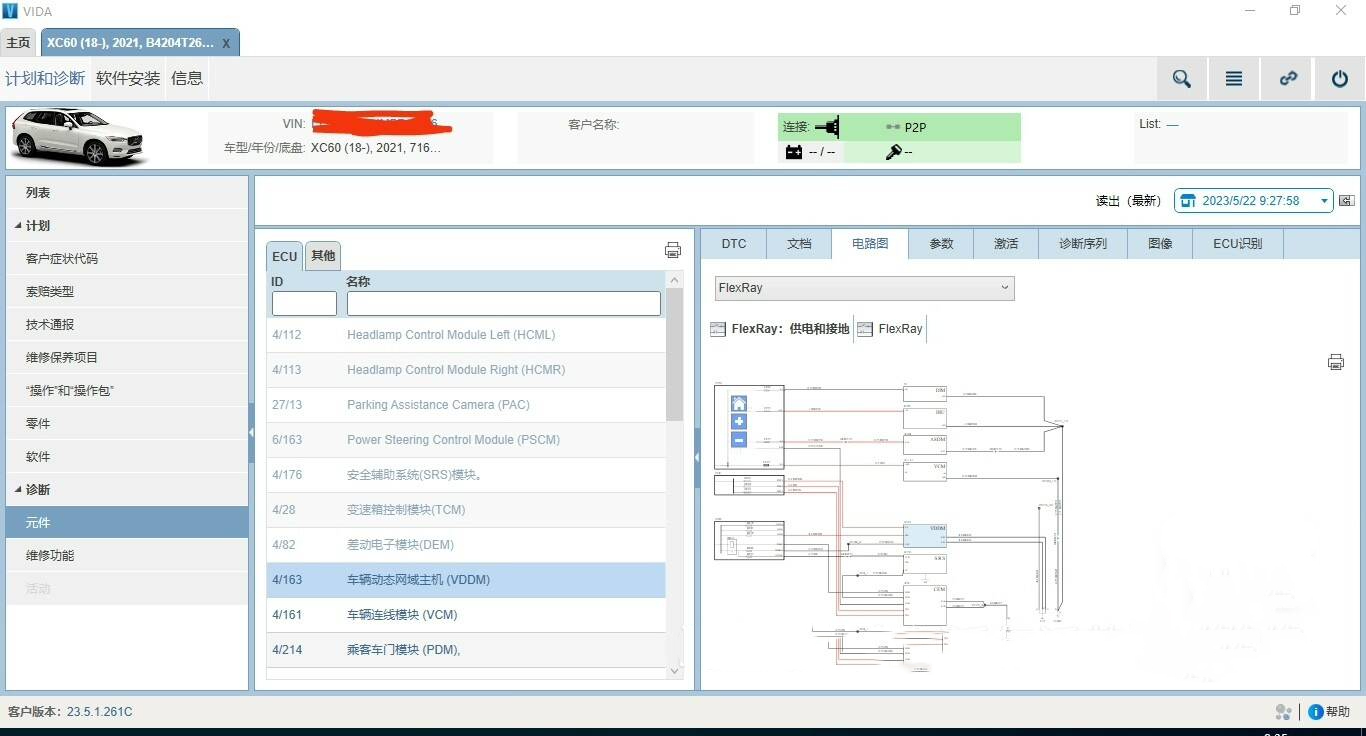This screenshot has width=1366, height=736.
Task: Open 维修保养项目 in sidebar
Action: tap(127, 358)
